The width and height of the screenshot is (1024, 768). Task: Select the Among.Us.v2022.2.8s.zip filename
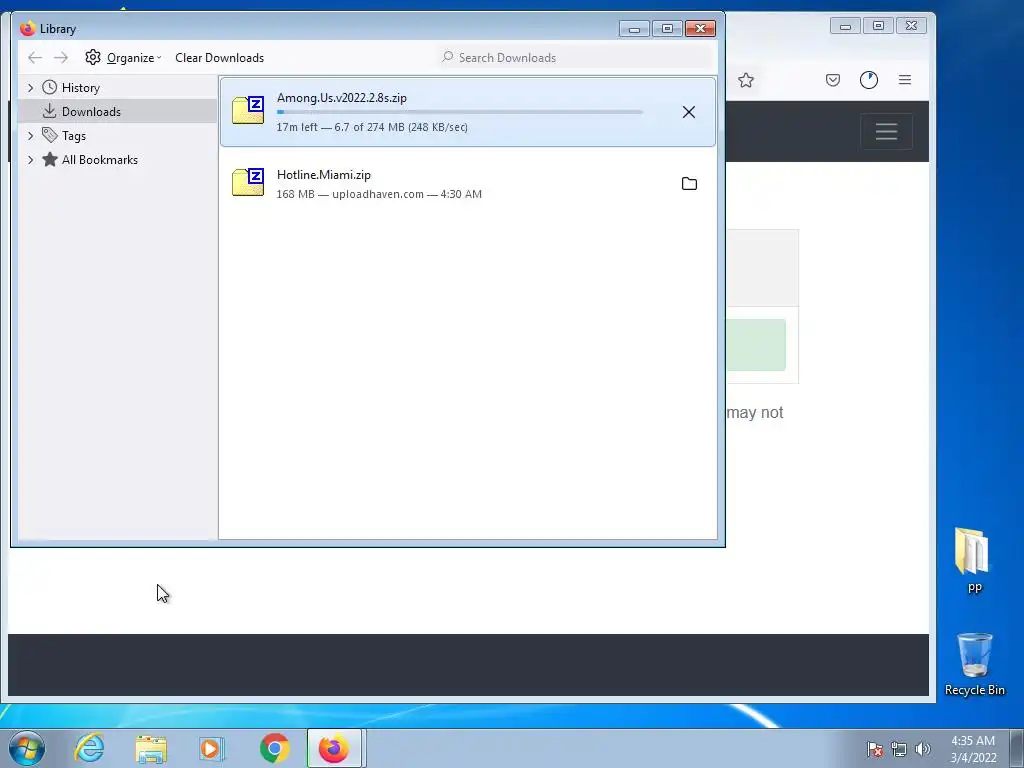342,98
